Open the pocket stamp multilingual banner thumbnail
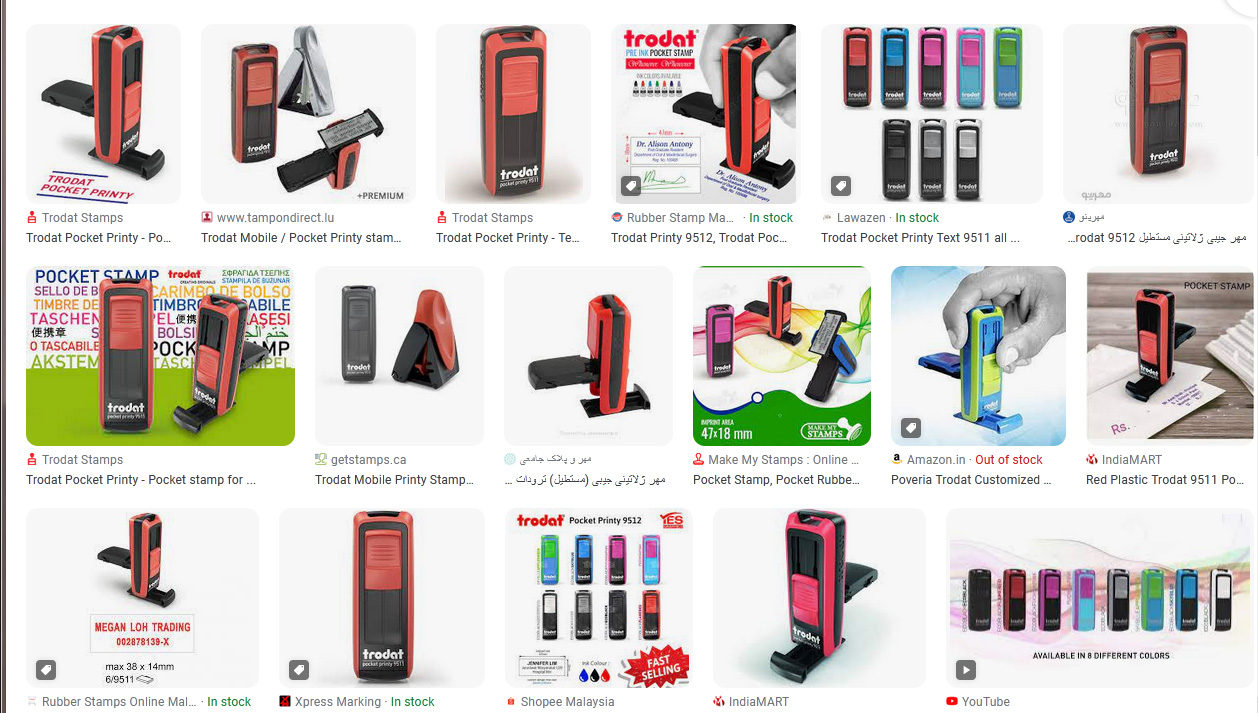 pos(160,356)
